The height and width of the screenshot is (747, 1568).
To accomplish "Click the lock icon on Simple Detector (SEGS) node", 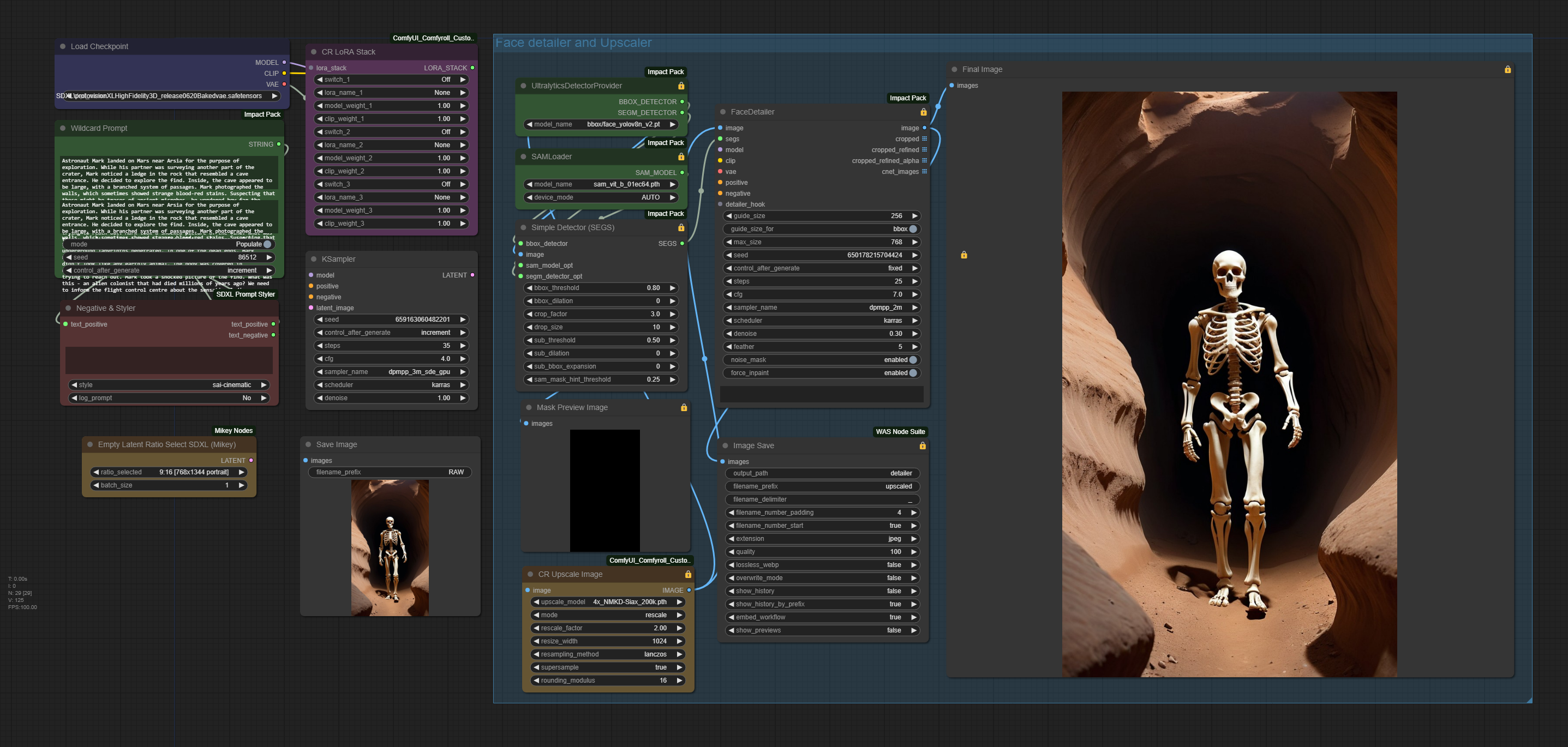I will click(681, 227).
